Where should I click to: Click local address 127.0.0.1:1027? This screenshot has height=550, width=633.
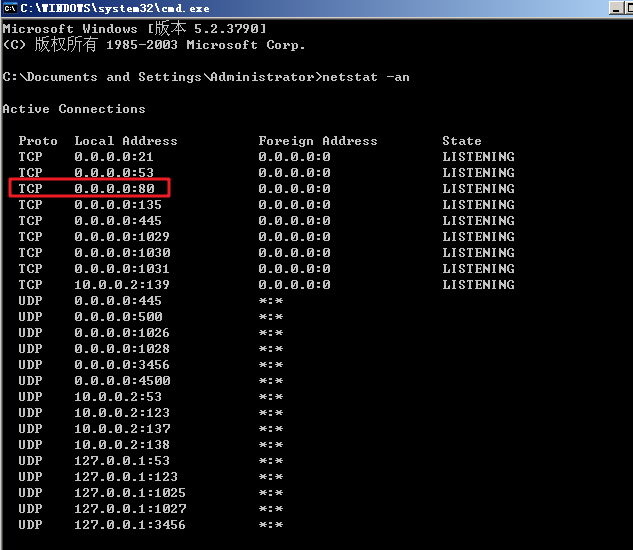tap(130, 509)
